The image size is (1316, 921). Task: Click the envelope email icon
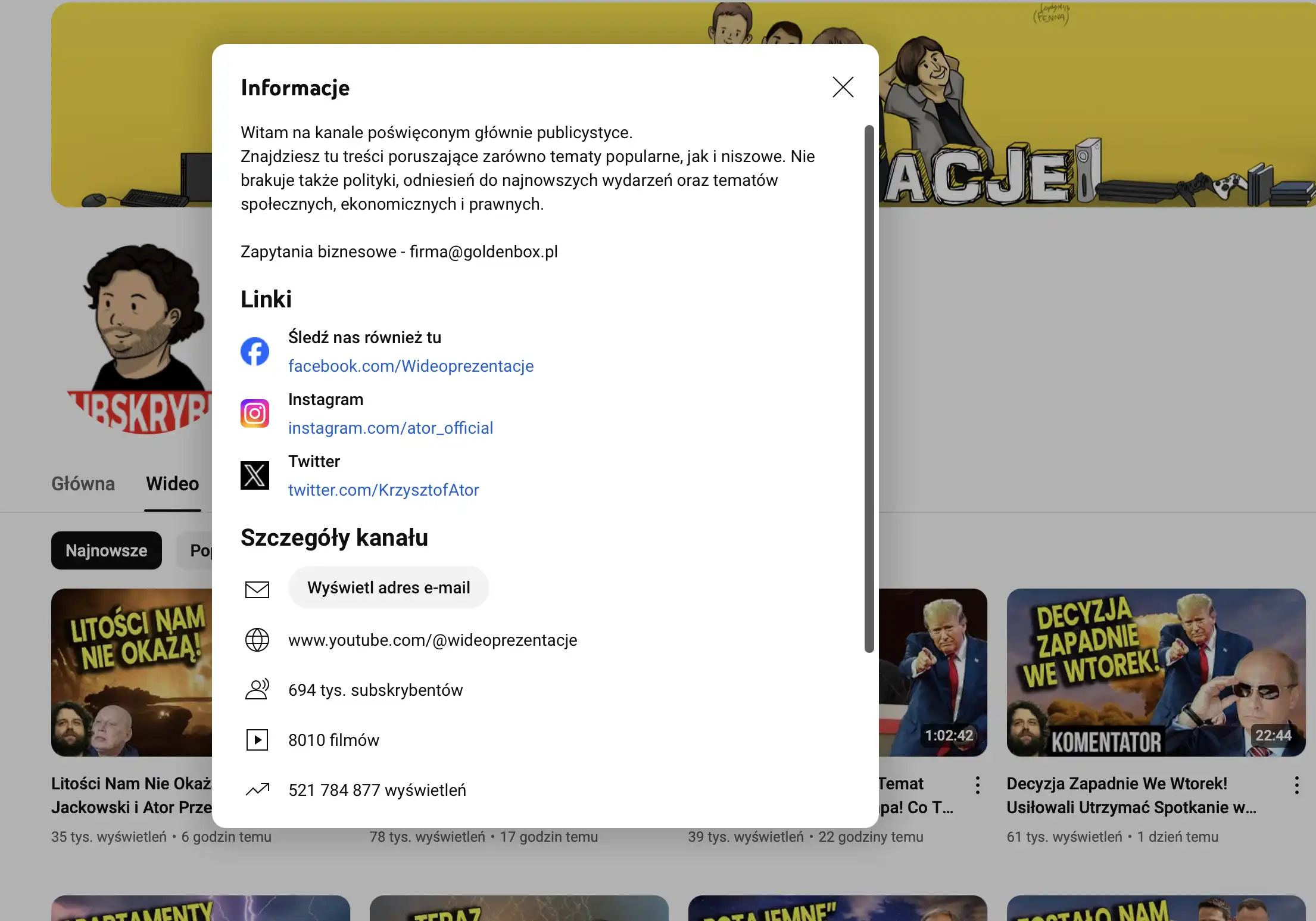coord(257,589)
